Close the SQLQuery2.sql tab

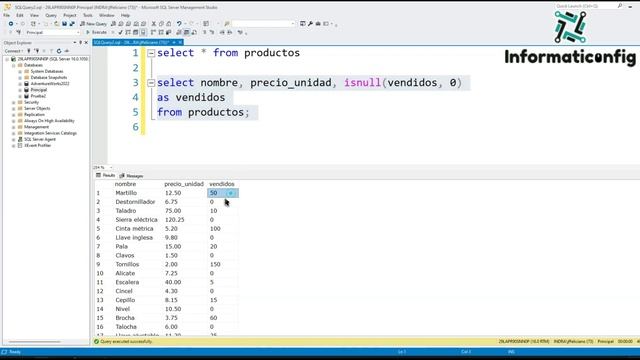coord(180,42)
